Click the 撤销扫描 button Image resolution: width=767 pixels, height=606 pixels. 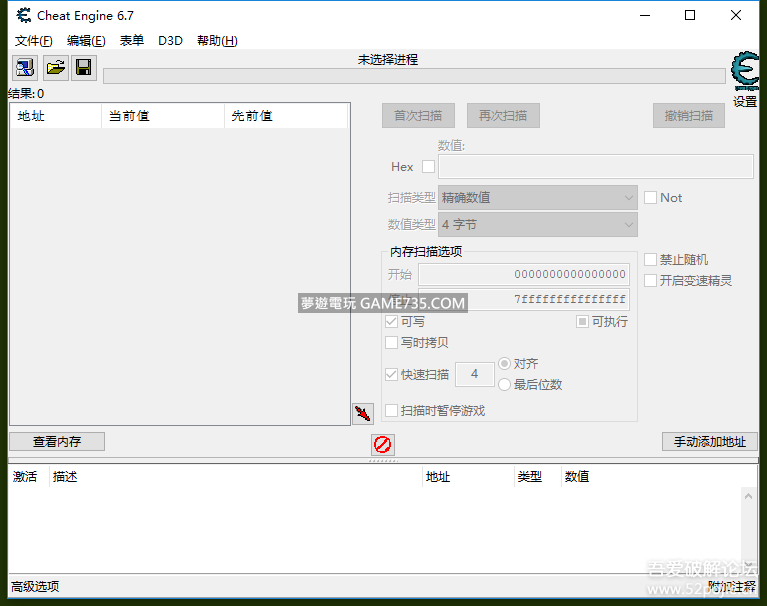pos(689,115)
